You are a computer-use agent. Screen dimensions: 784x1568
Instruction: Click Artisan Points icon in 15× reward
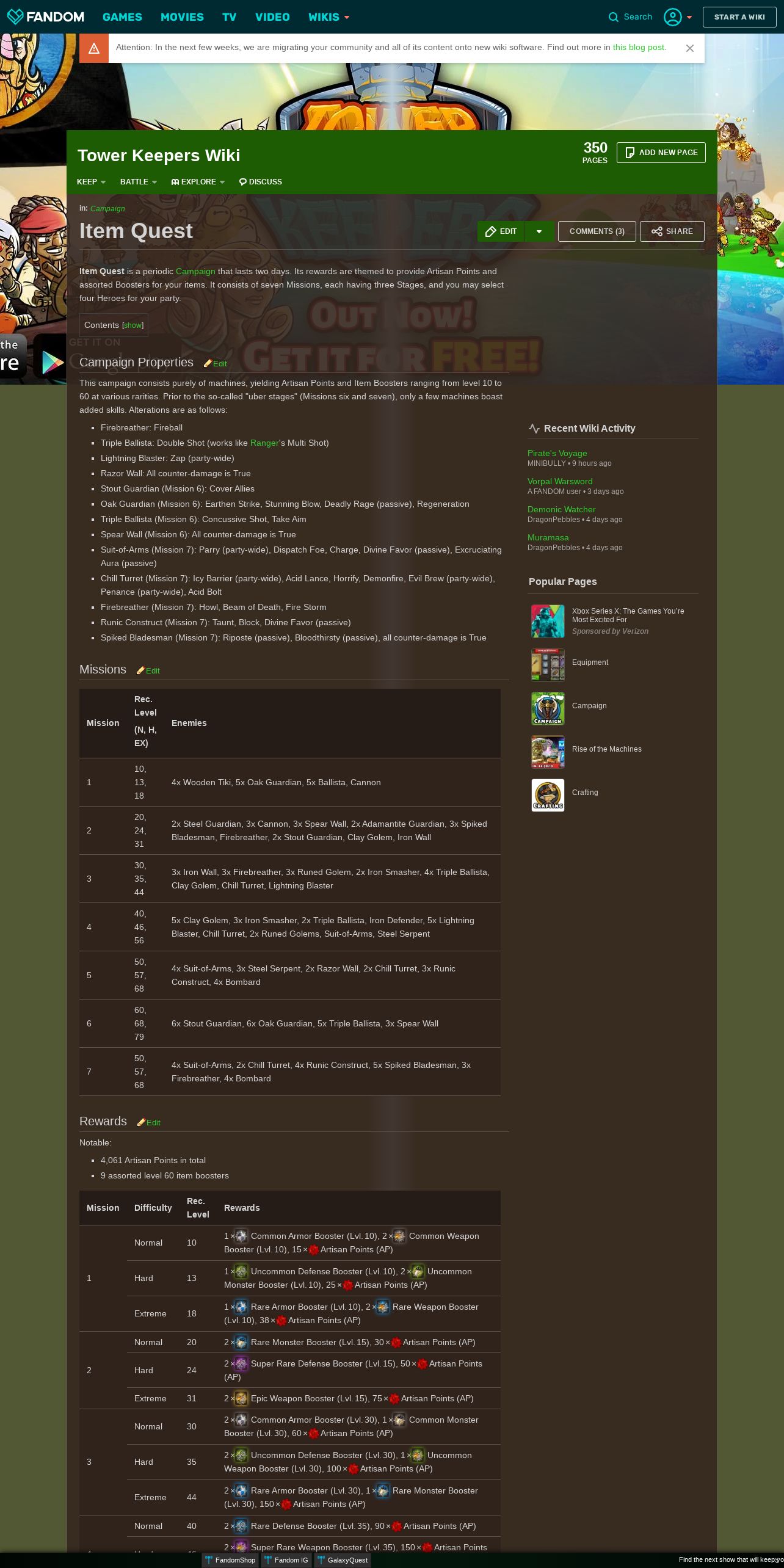[x=314, y=1250]
